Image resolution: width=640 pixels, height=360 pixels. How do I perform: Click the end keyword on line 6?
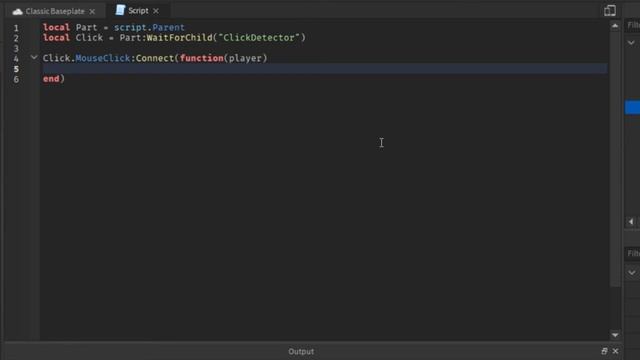(x=51, y=78)
